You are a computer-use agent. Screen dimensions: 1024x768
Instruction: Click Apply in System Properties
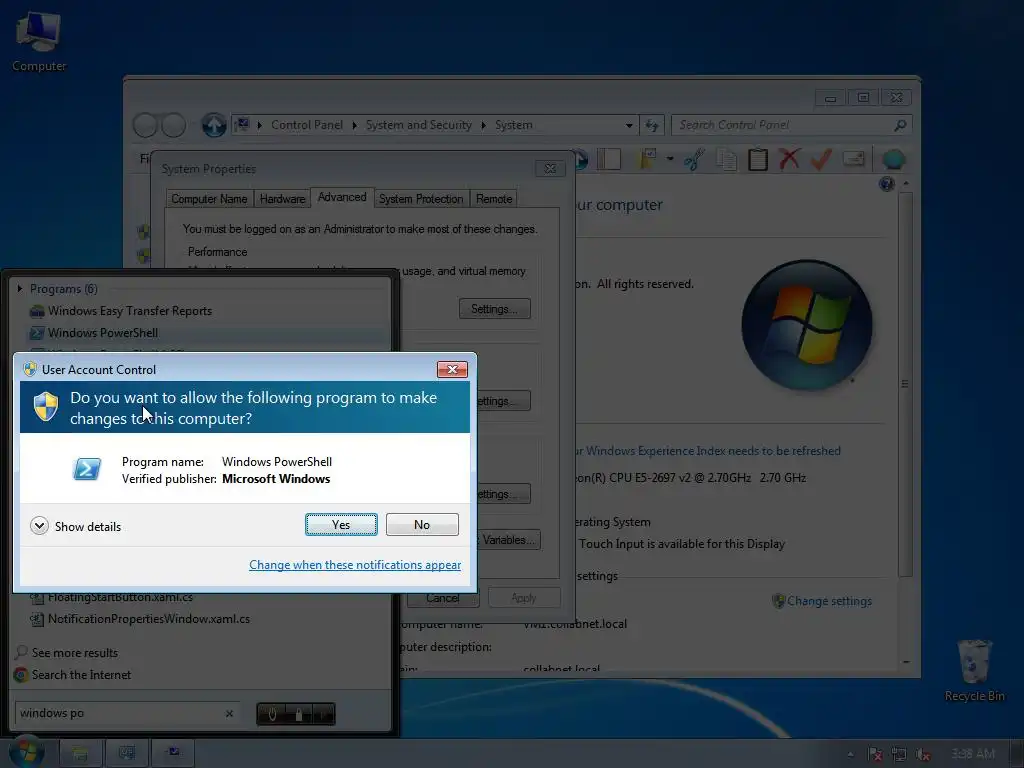524,598
